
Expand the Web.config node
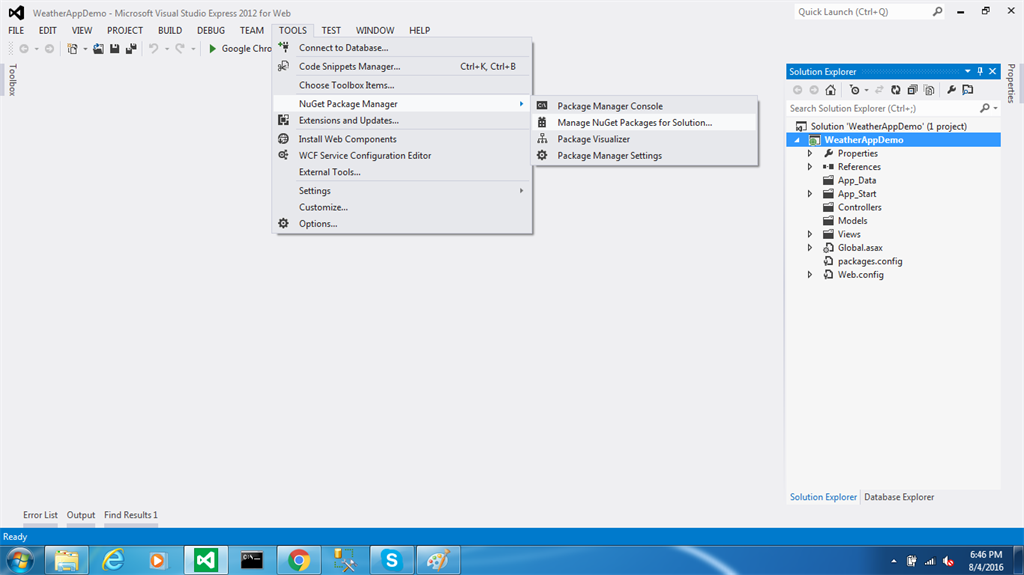(810, 275)
